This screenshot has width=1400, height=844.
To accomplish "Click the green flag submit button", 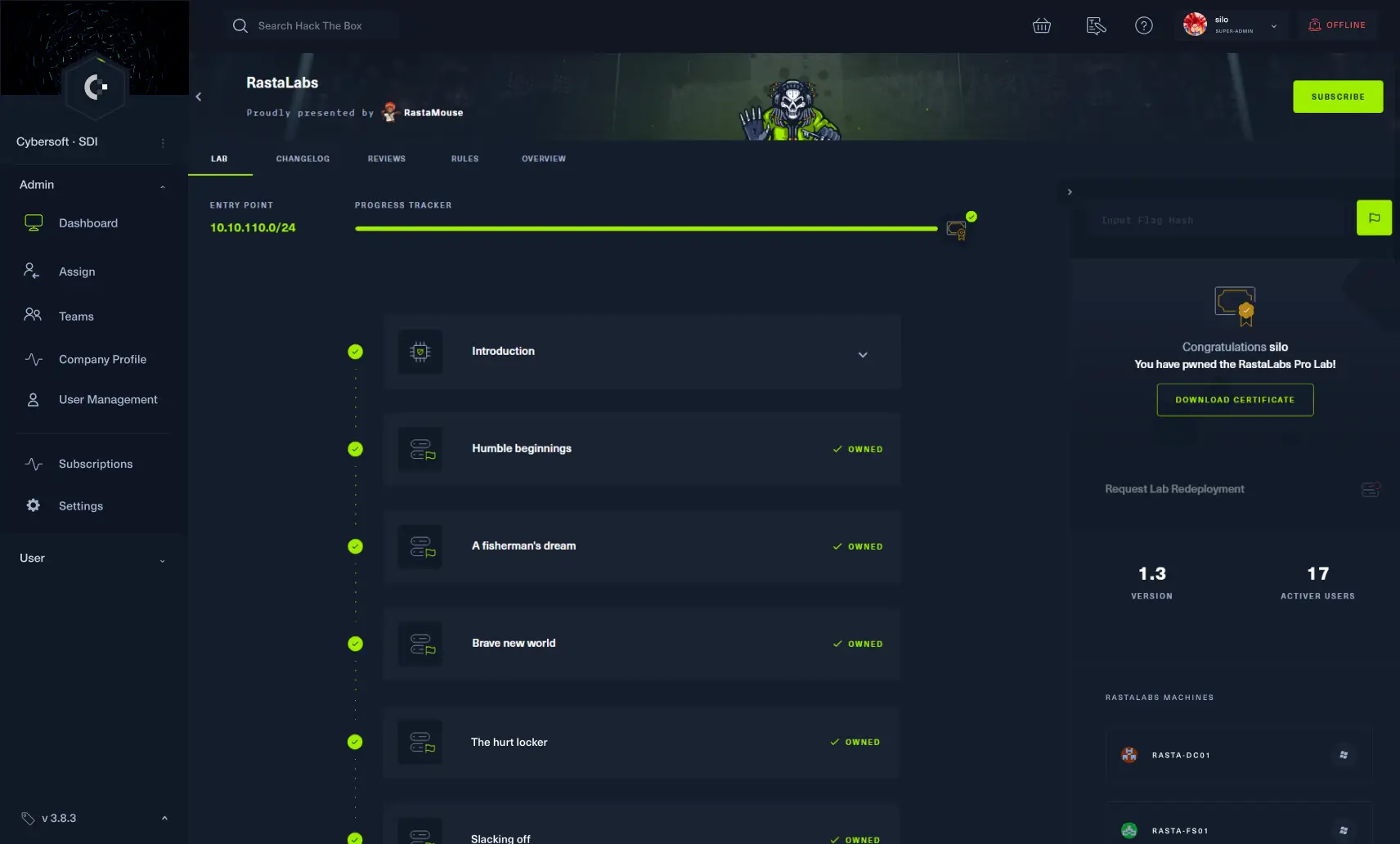I will [1374, 218].
